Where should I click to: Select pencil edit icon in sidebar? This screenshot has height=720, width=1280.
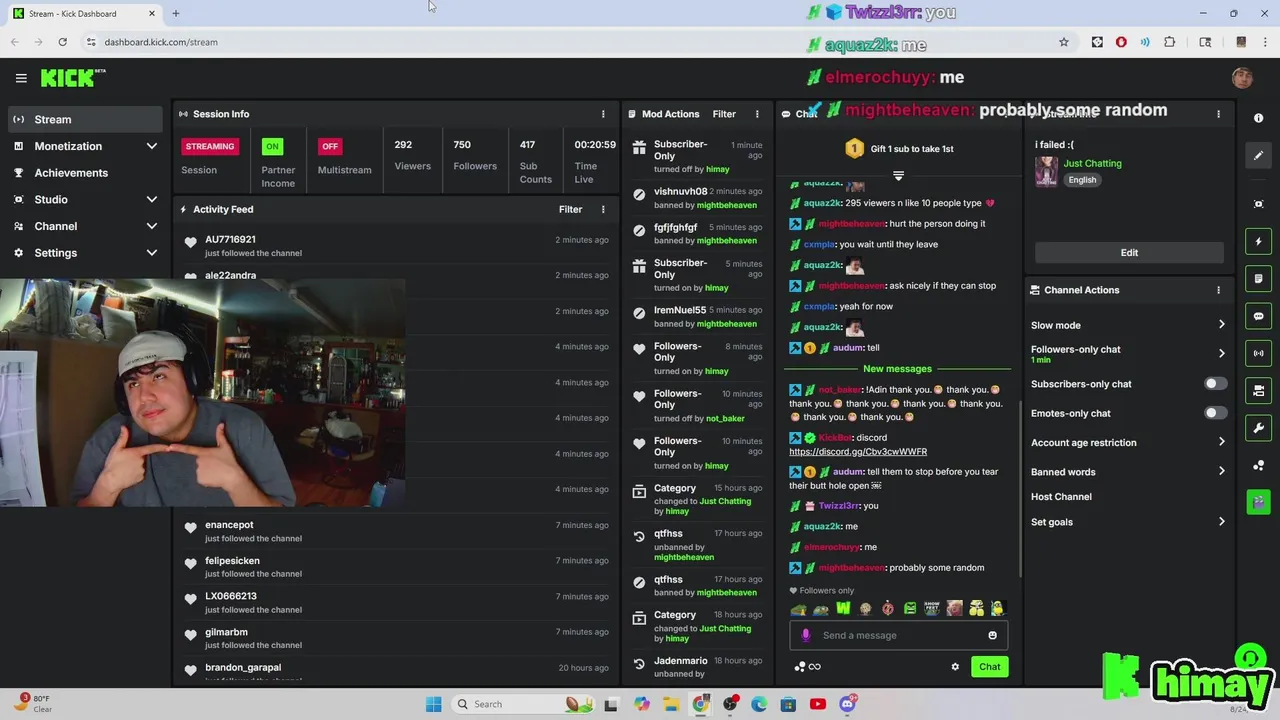(x=1258, y=155)
